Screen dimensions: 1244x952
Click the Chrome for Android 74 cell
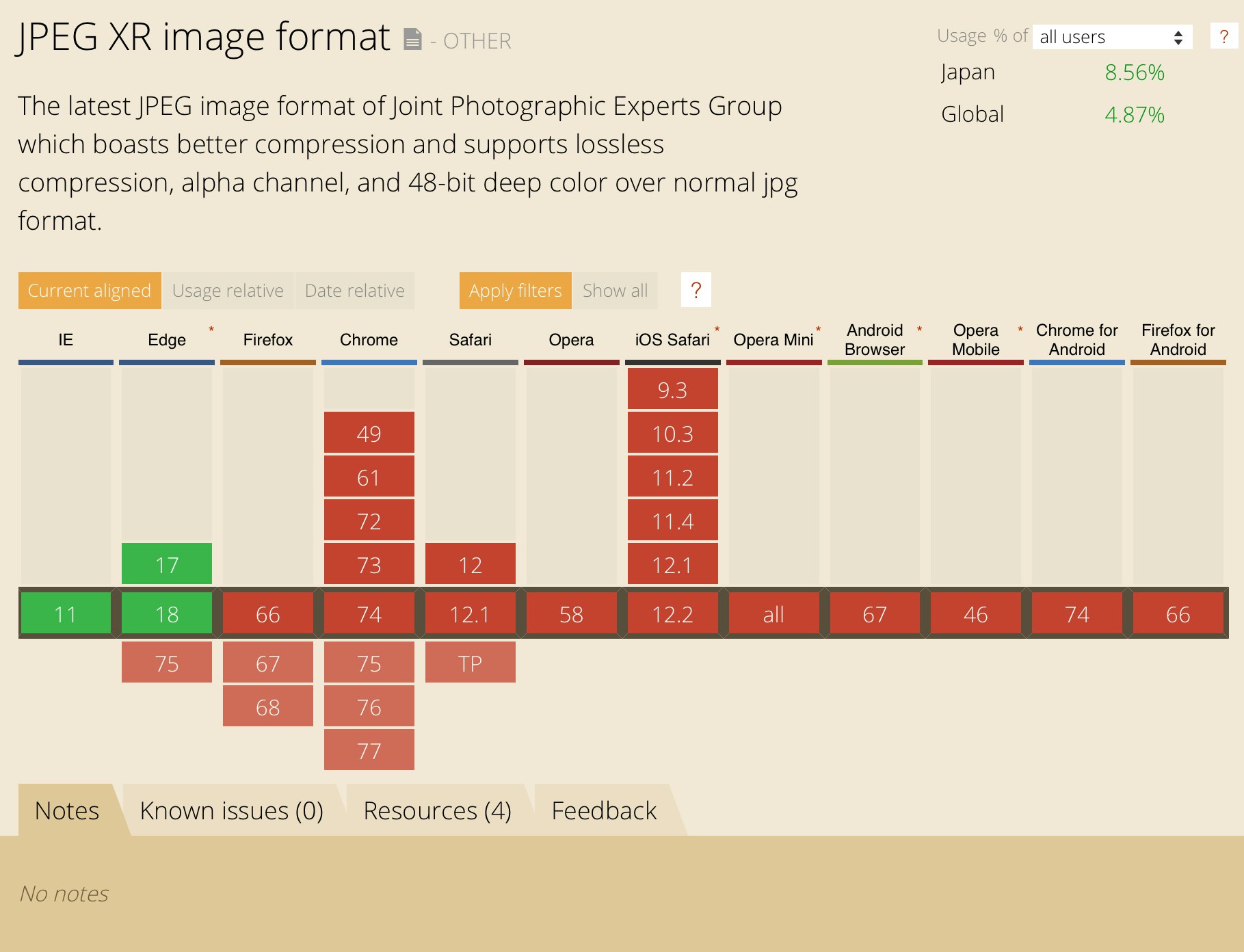1077,613
